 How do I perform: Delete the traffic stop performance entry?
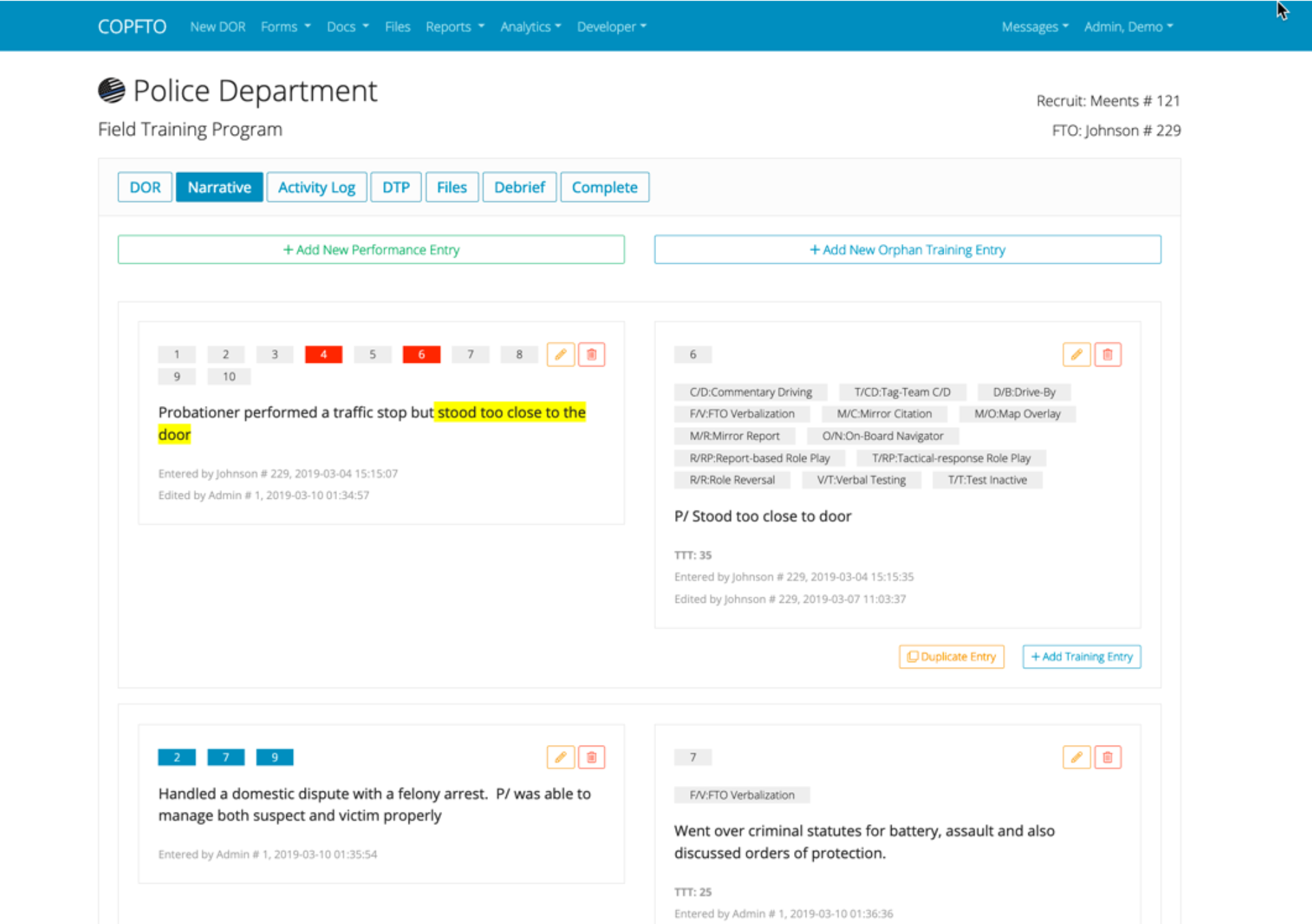[592, 354]
